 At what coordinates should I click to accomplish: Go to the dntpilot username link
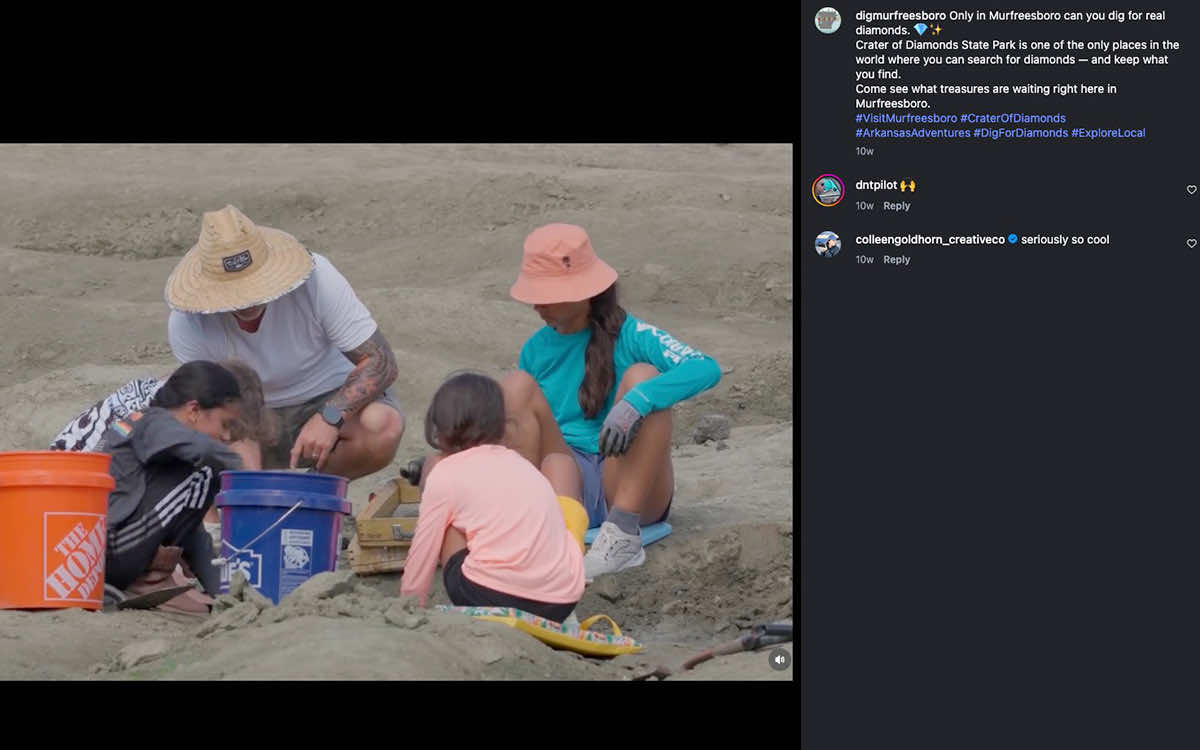point(876,185)
